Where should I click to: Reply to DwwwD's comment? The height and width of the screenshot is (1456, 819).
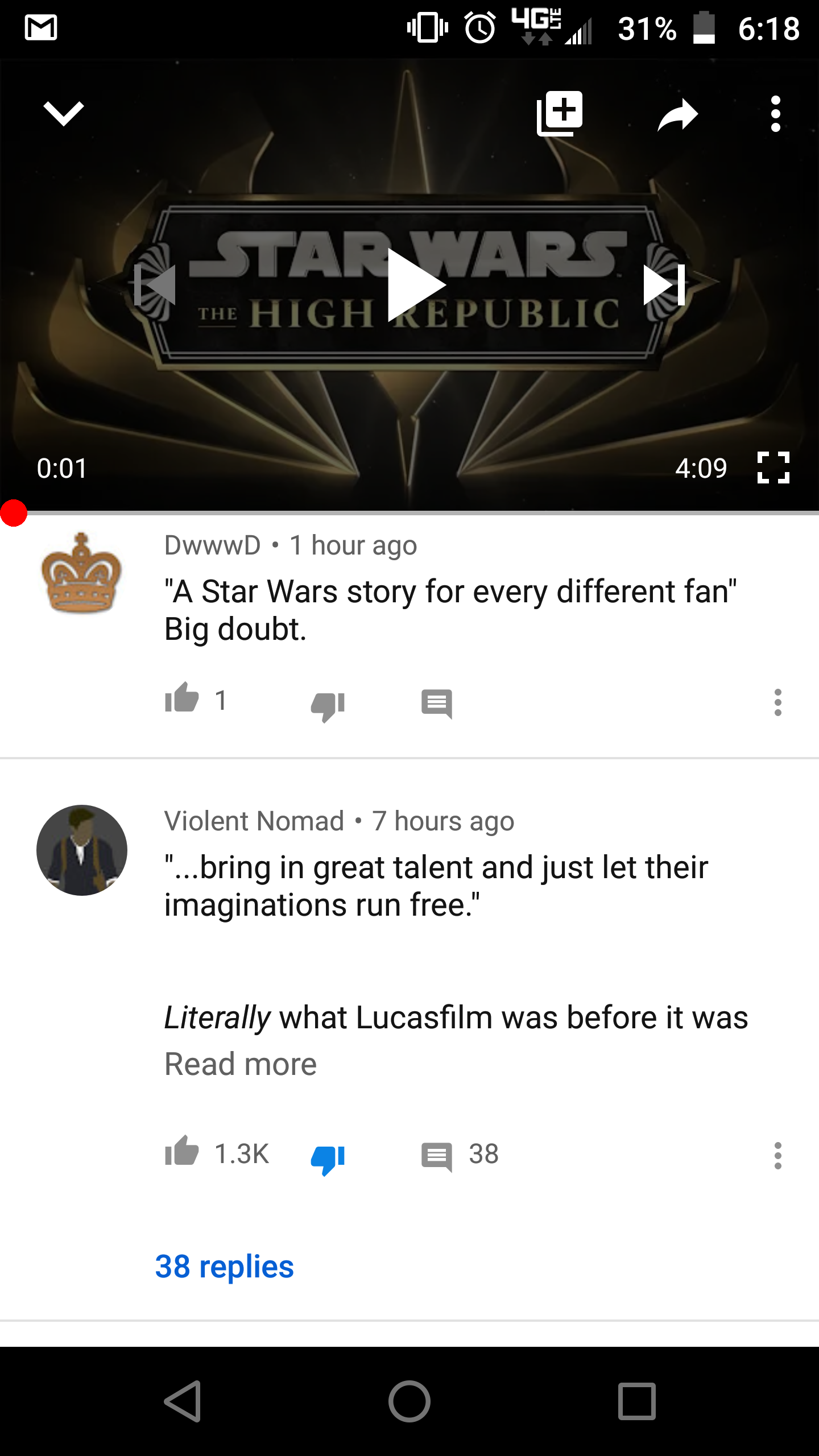click(x=437, y=704)
